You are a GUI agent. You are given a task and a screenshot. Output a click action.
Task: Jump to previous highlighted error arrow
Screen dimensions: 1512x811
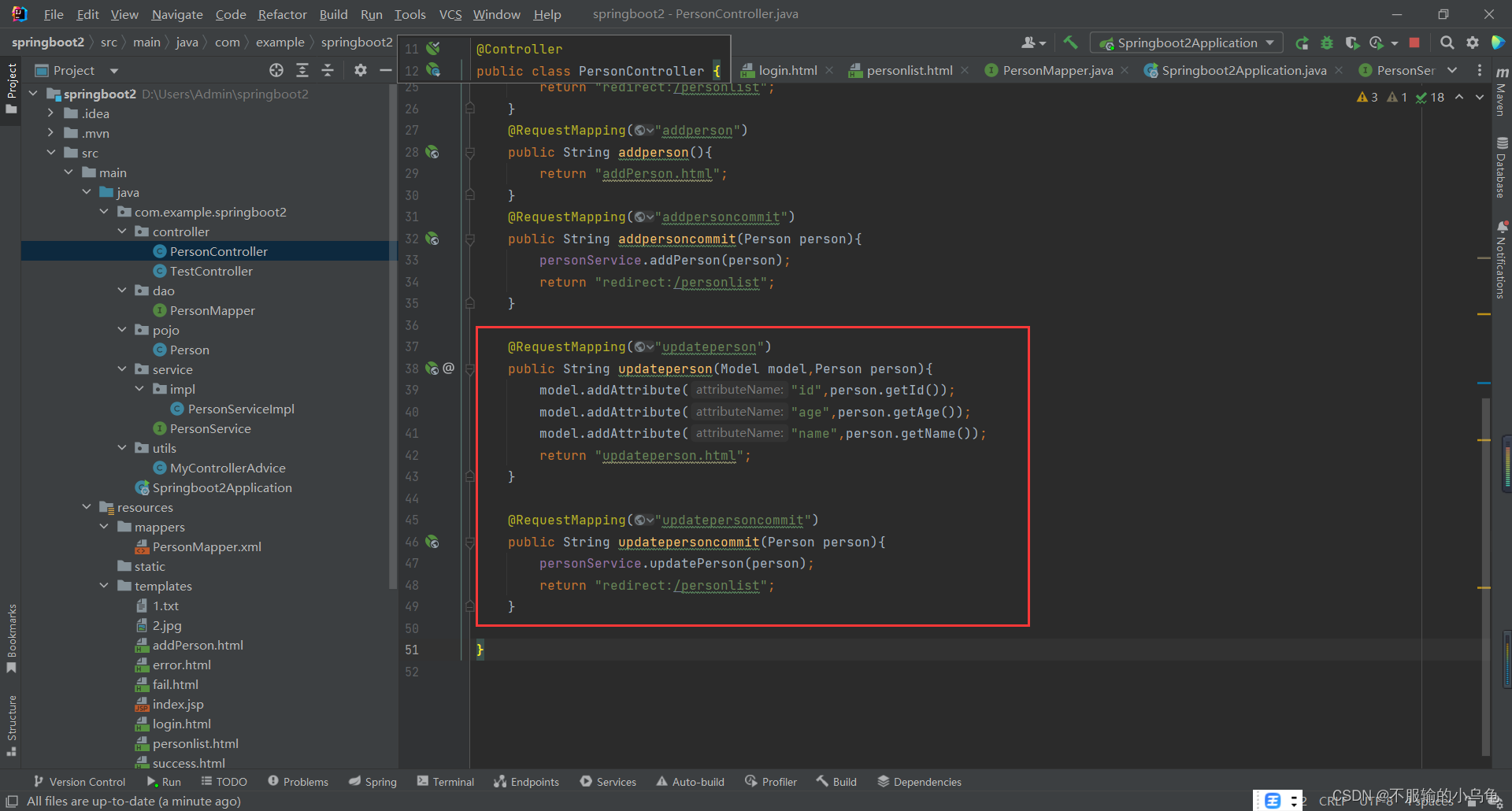click(1459, 97)
